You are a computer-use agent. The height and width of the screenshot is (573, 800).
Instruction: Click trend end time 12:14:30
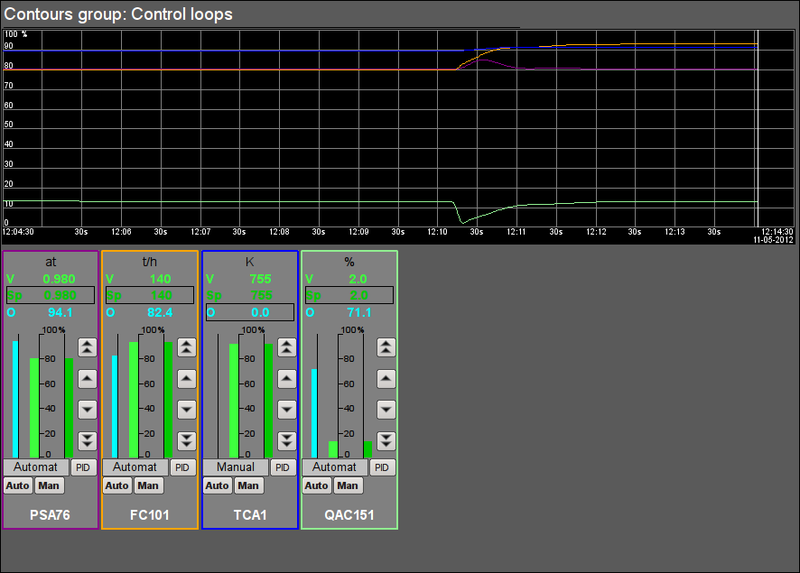click(x=777, y=232)
